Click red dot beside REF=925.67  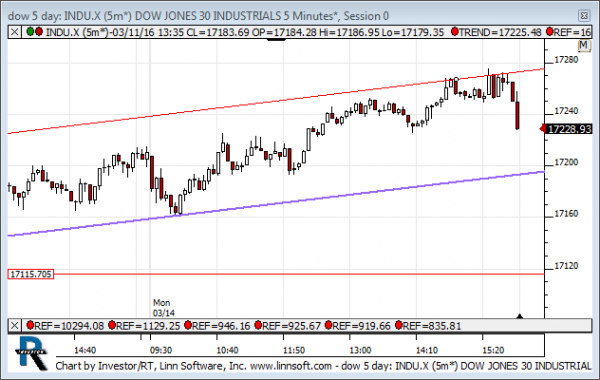[x=258, y=325]
